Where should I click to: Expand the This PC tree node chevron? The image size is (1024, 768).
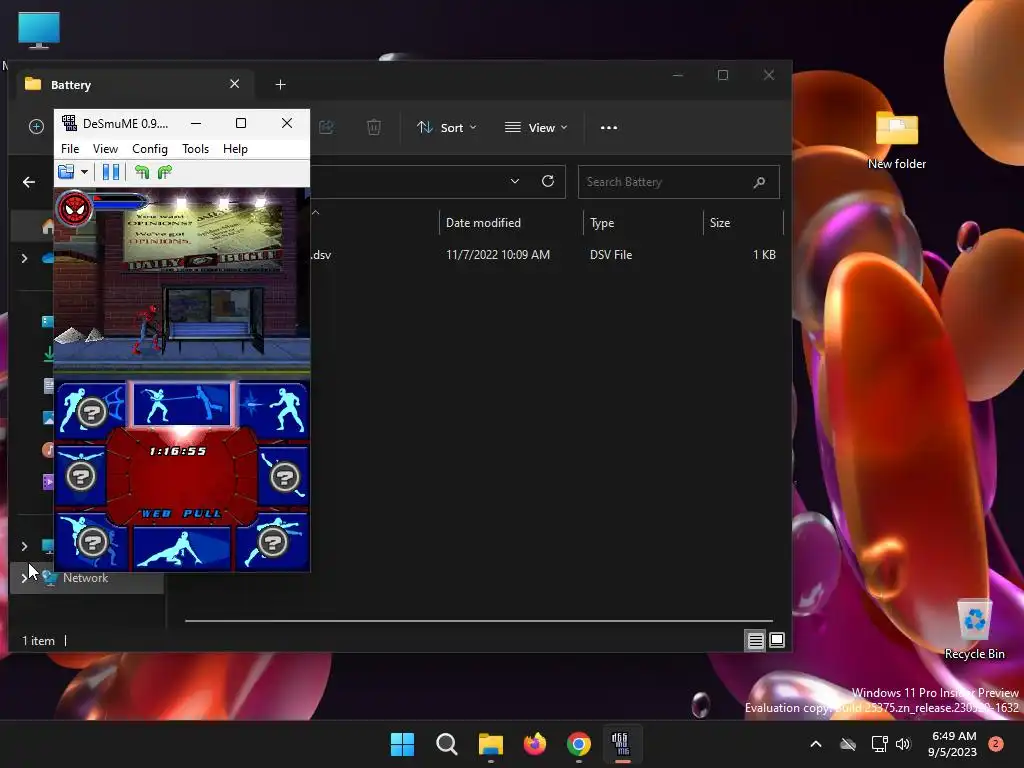tap(25, 546)
